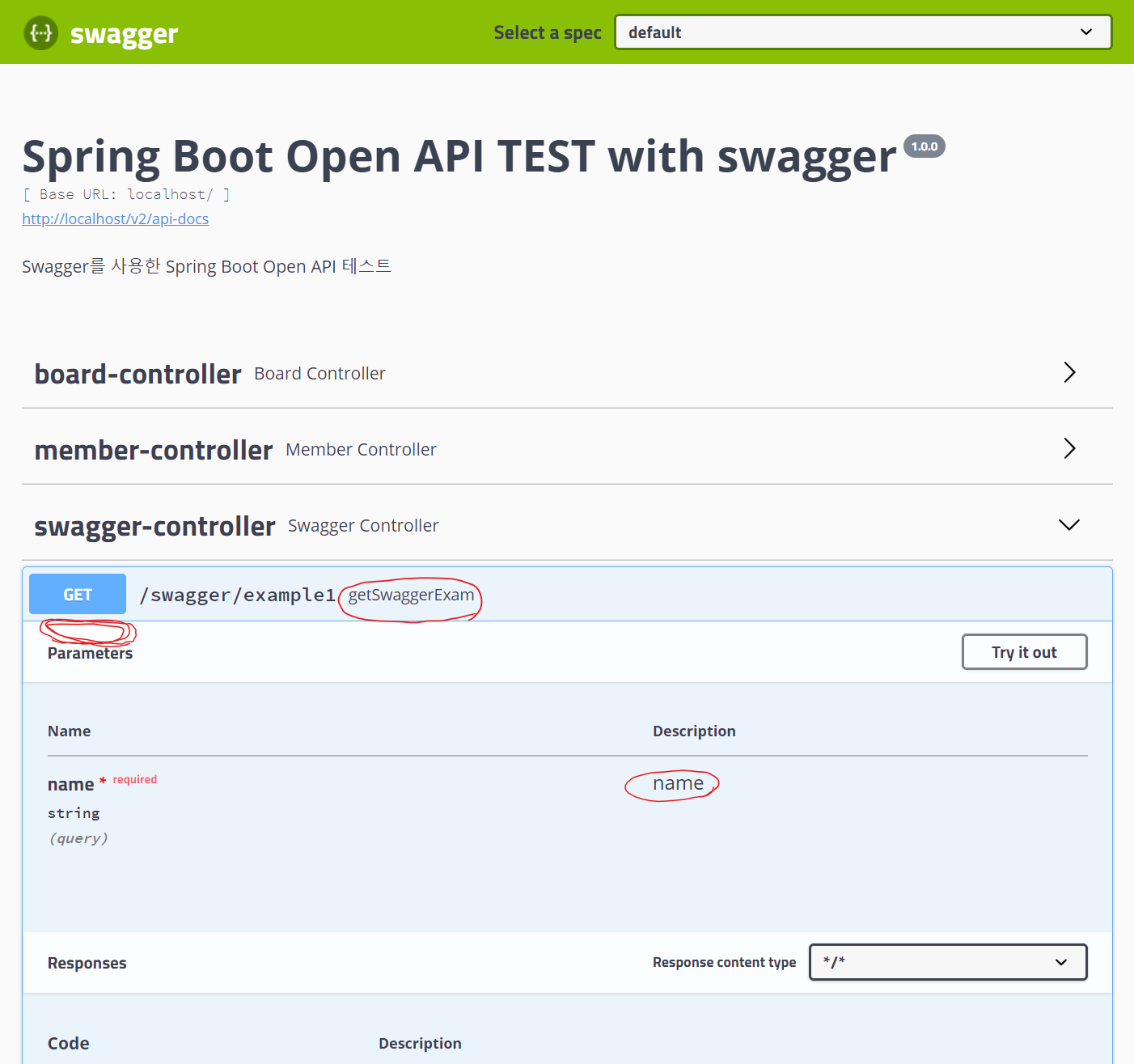
Task: Click the Member Controller description text
Action: 361,450
